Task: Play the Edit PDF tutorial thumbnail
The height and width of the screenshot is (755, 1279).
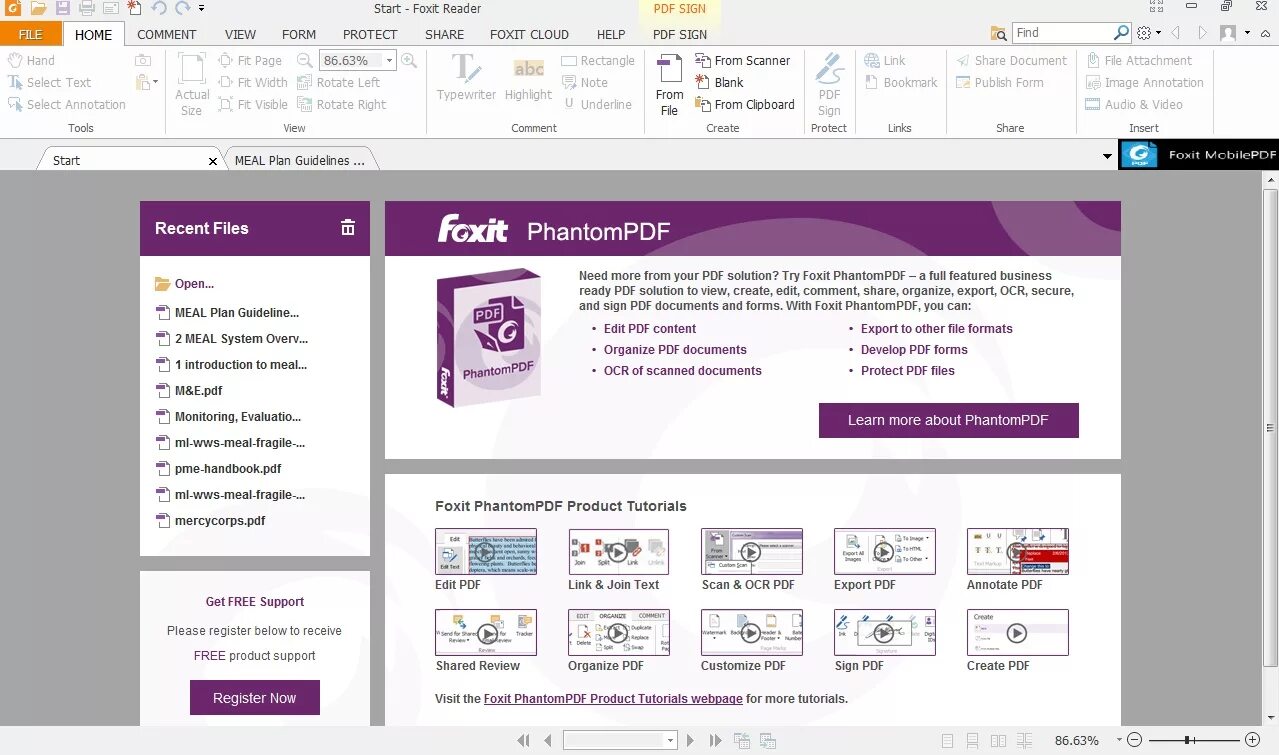Action: click(x=485, y=551)
